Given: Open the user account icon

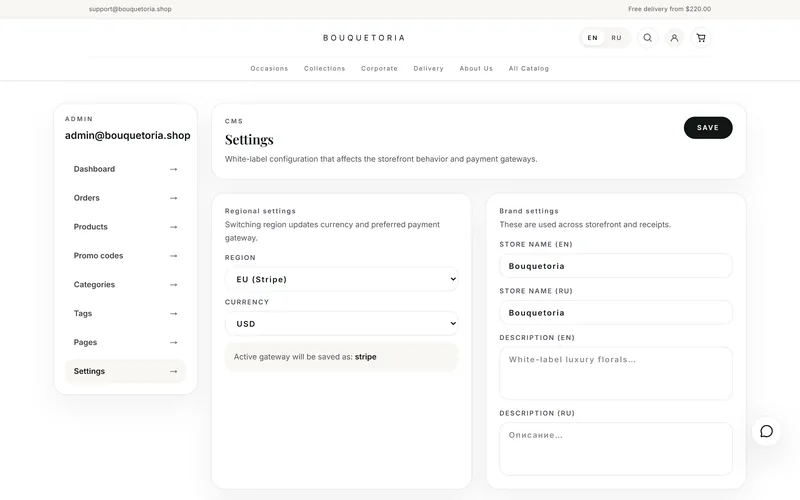Looking at the screenshot, I should pyautogui.click(x=674, y=38).
